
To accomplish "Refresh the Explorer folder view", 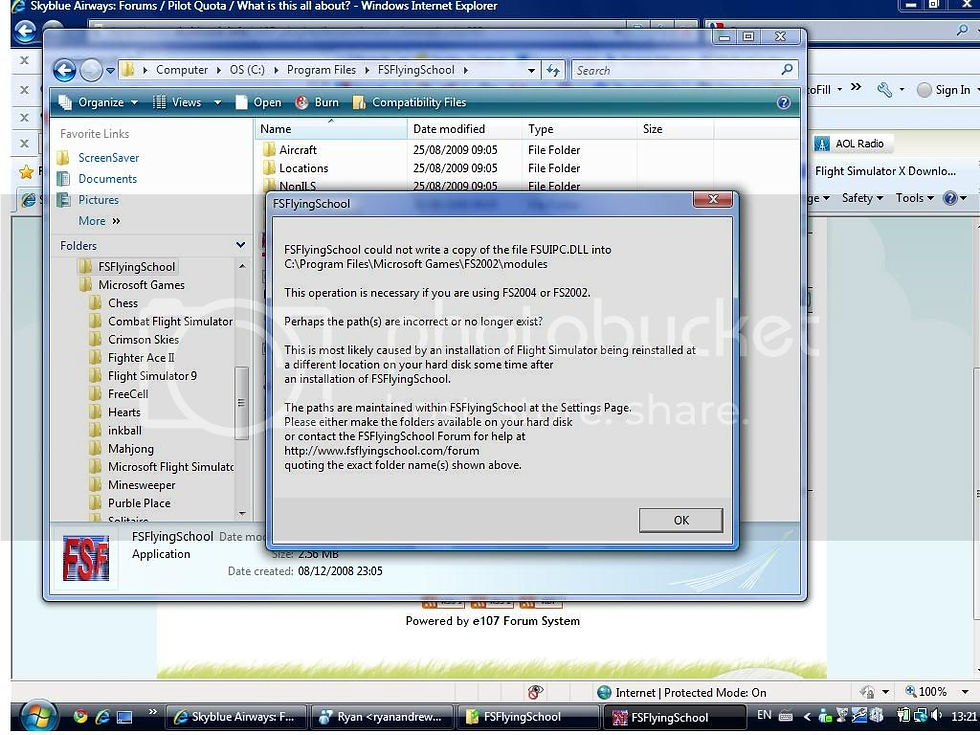I will pyautogui.click(x=553, y=70).
